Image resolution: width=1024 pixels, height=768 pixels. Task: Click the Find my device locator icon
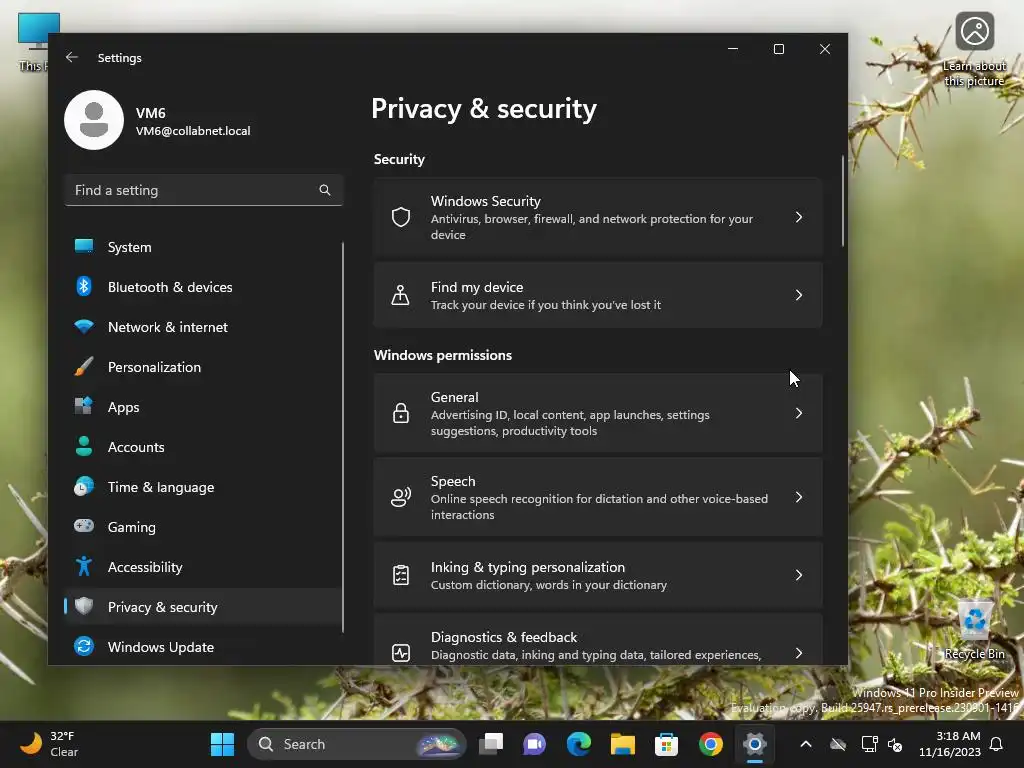pos(400,295)
